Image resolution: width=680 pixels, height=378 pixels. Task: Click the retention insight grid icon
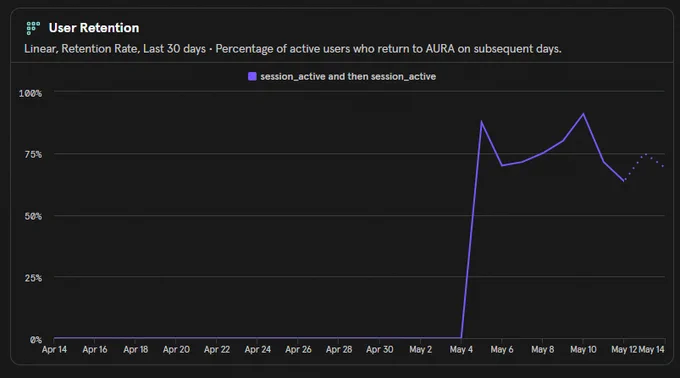[33, 28]
